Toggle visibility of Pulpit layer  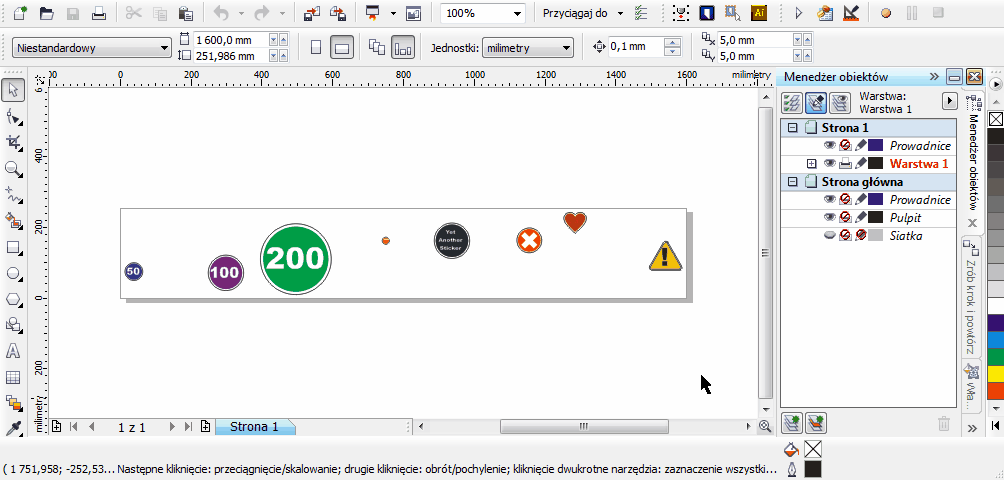point(830,218)
